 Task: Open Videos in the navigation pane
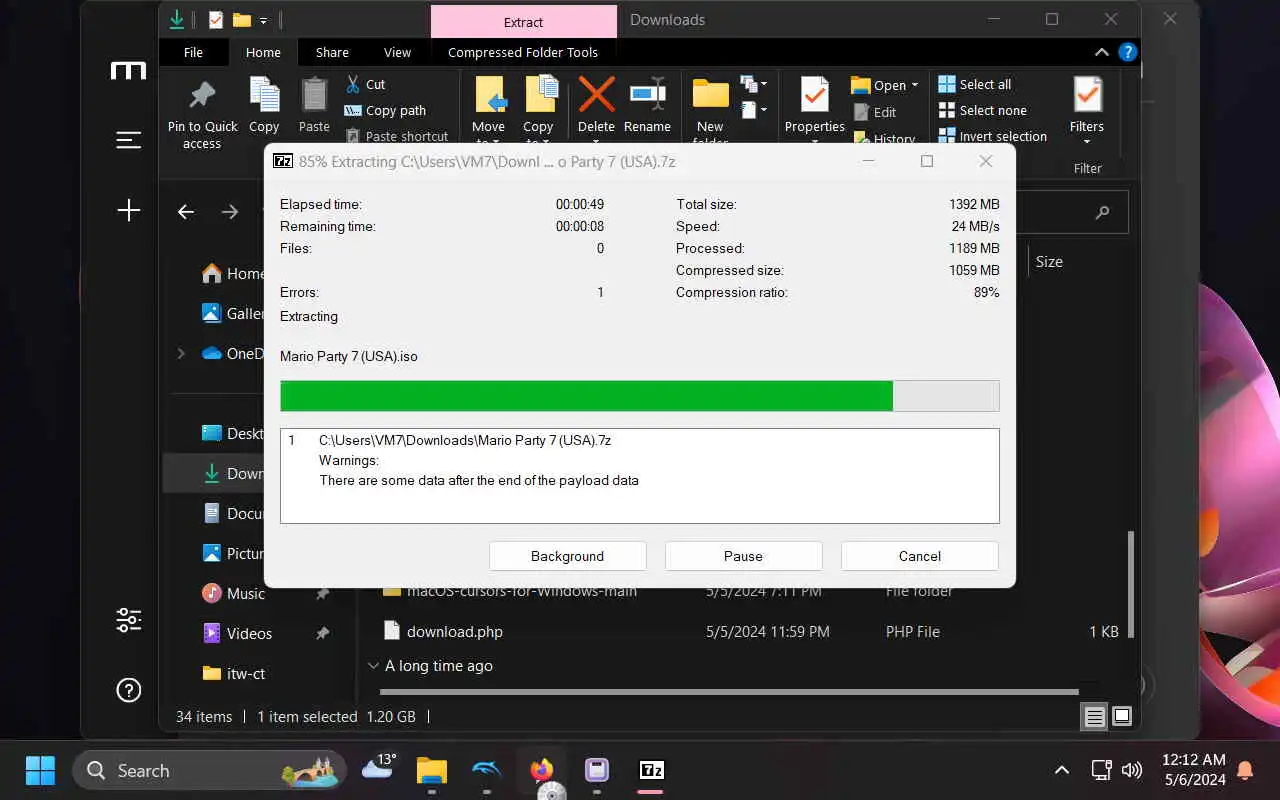[237, 633]
